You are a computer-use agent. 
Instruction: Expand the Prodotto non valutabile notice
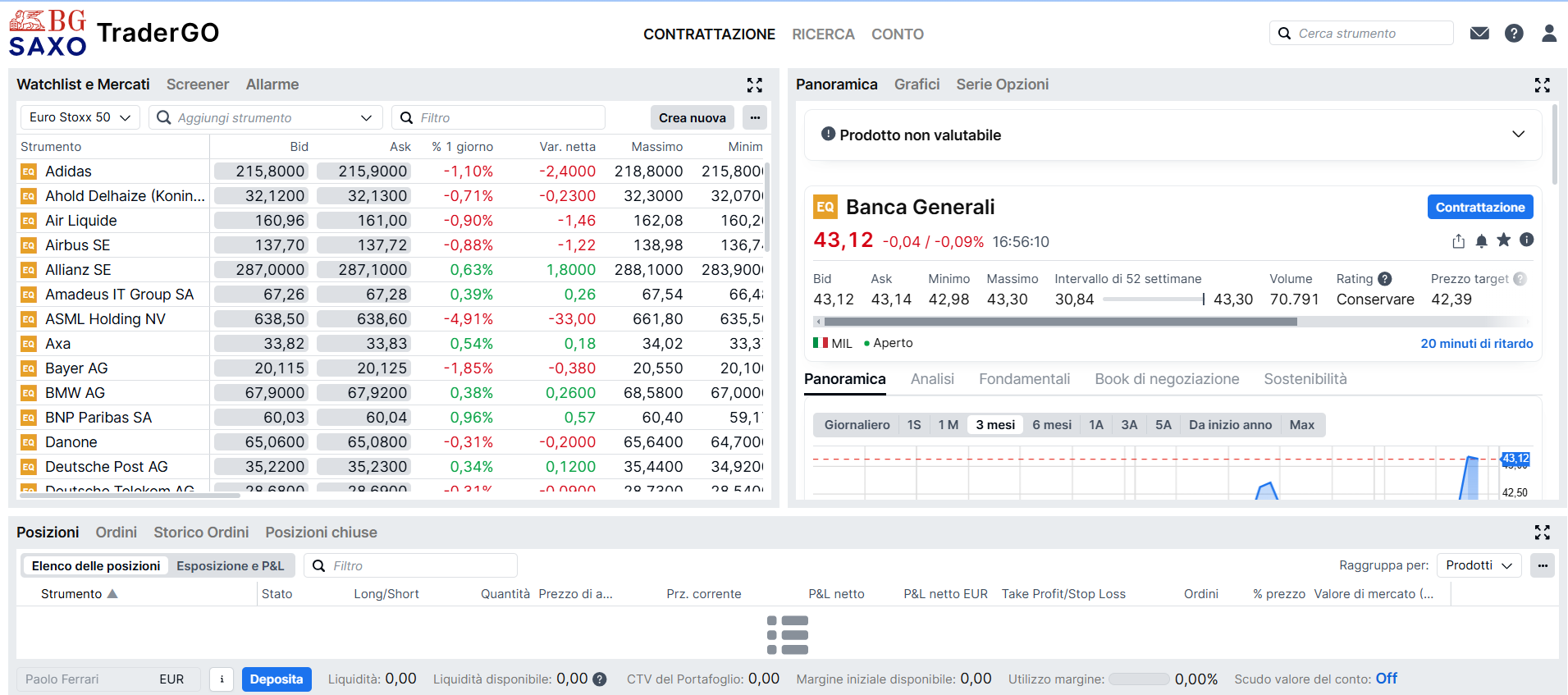coord(1519,135)
